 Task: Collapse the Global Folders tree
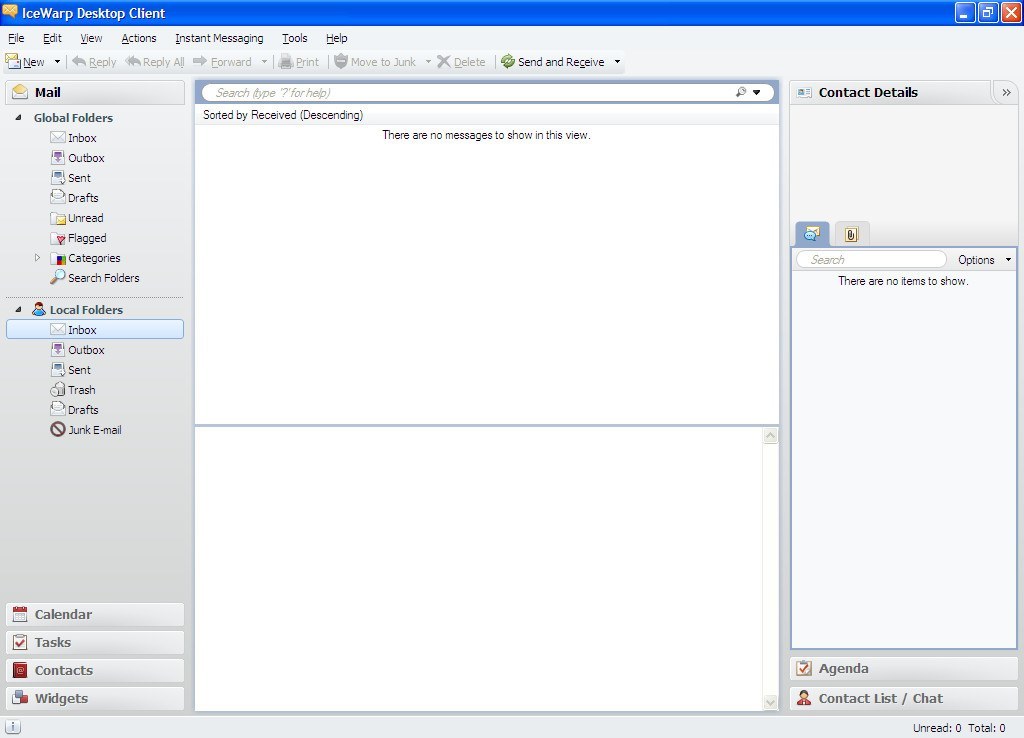(19, 118)
